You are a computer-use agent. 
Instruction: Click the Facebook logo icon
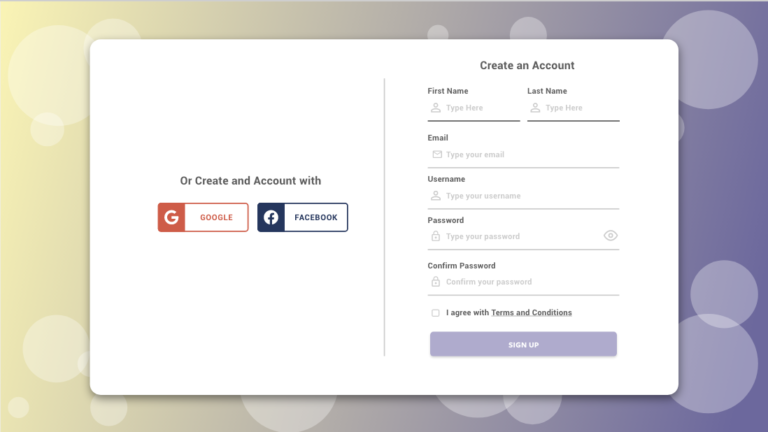pos(271,217)
